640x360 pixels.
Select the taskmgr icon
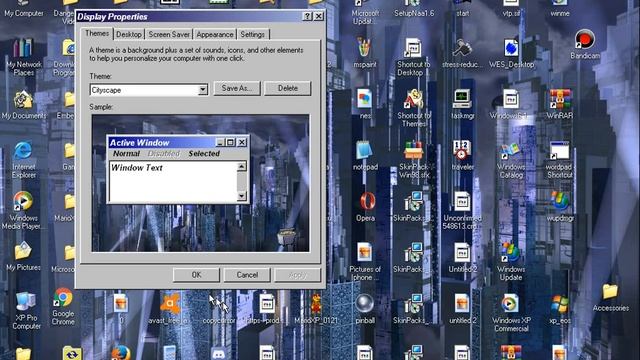click(x=462, y=104)
